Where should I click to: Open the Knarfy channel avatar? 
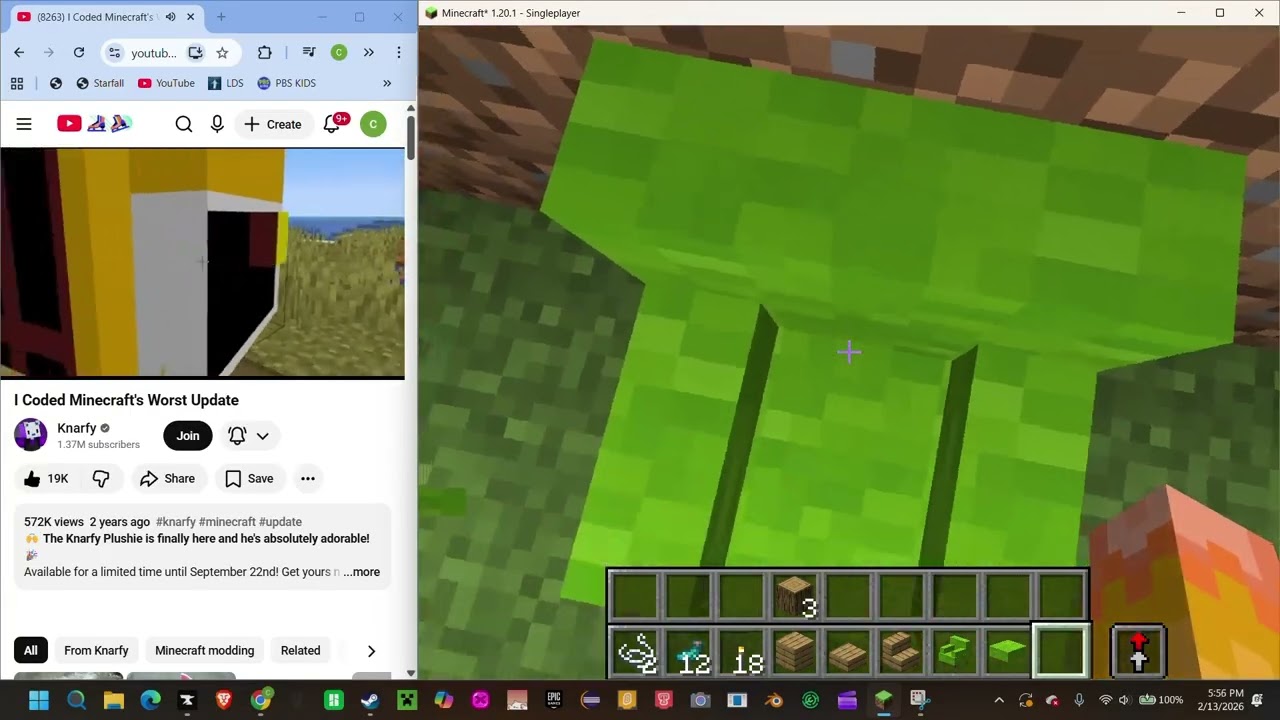pyautogui.click(x=30, y=435)
